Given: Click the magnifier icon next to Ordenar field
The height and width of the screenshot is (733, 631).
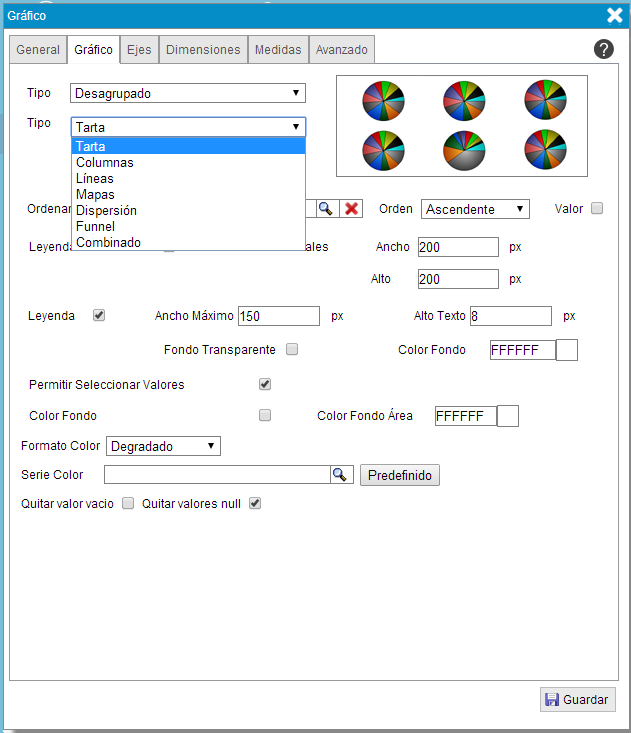Looking at the screenshot, I should click(x=325, y=208).
